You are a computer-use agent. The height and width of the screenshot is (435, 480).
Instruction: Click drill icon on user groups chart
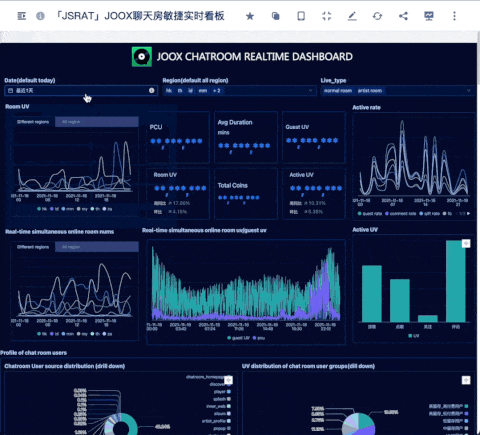tap(466, 380)
